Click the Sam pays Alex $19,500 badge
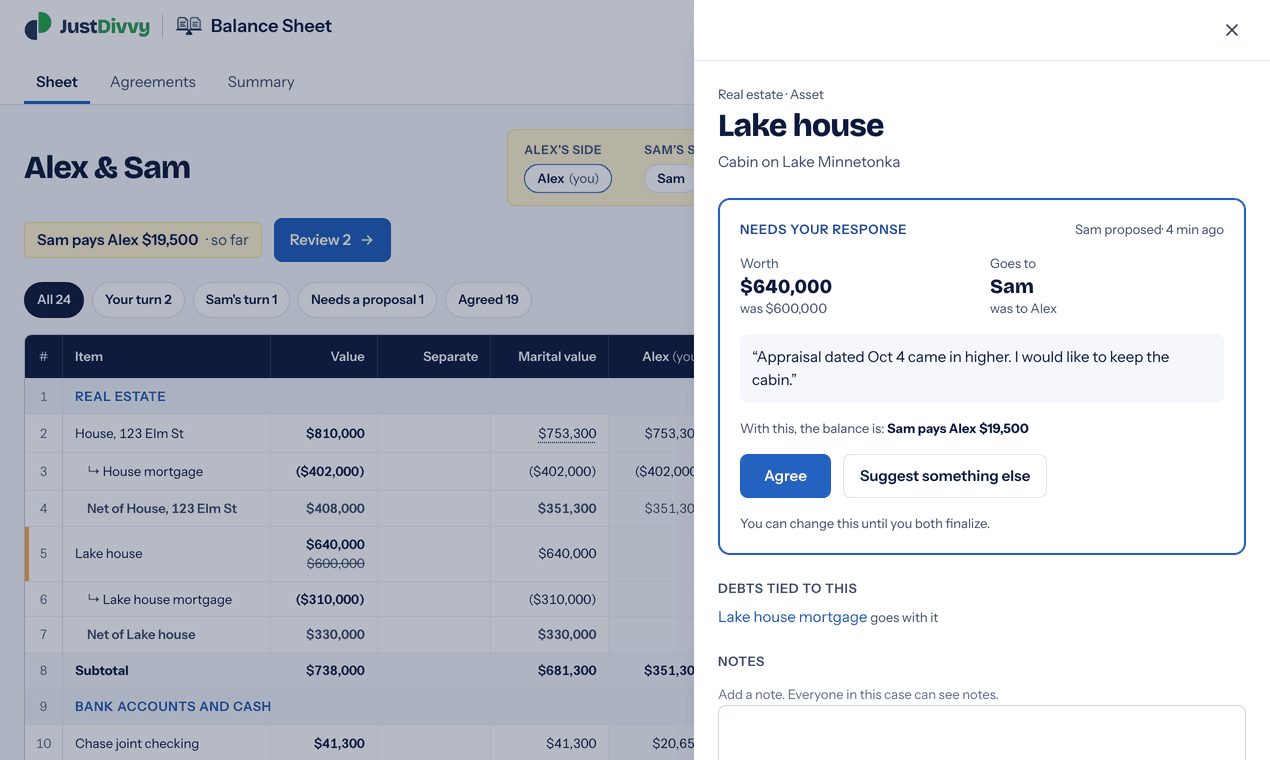Image resolution: width=1270 pixels, height=760 pixels. (143, 240)
